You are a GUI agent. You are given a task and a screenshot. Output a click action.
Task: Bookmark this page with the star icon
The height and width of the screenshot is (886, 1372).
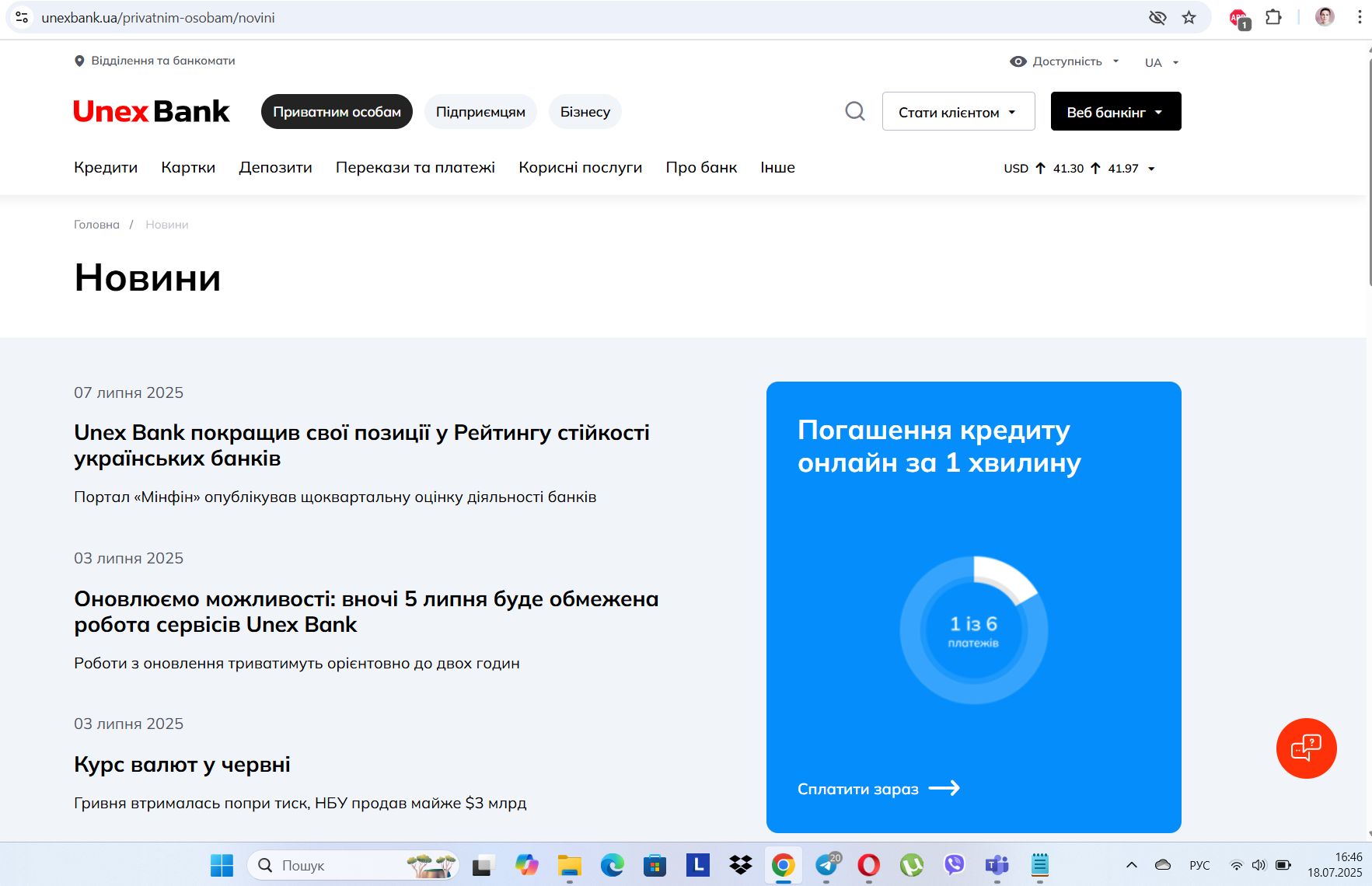point(1189,17)
